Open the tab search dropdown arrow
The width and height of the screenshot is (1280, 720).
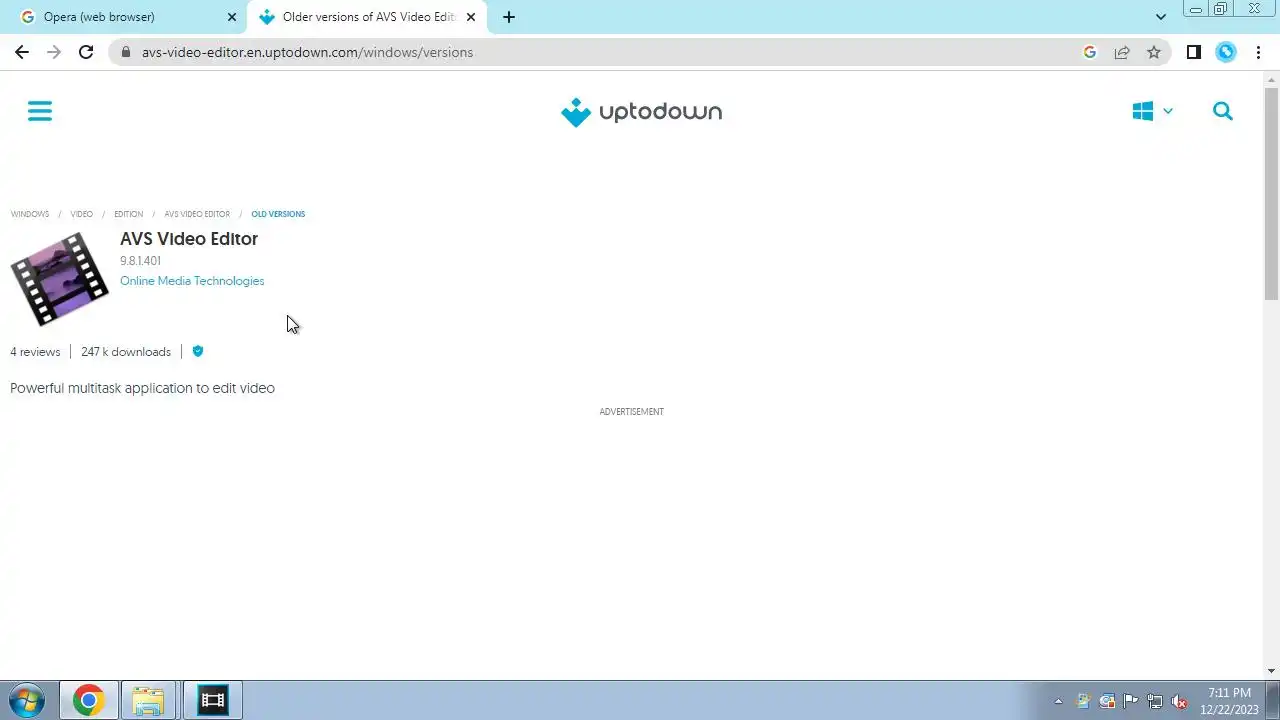pos(1160,17)
